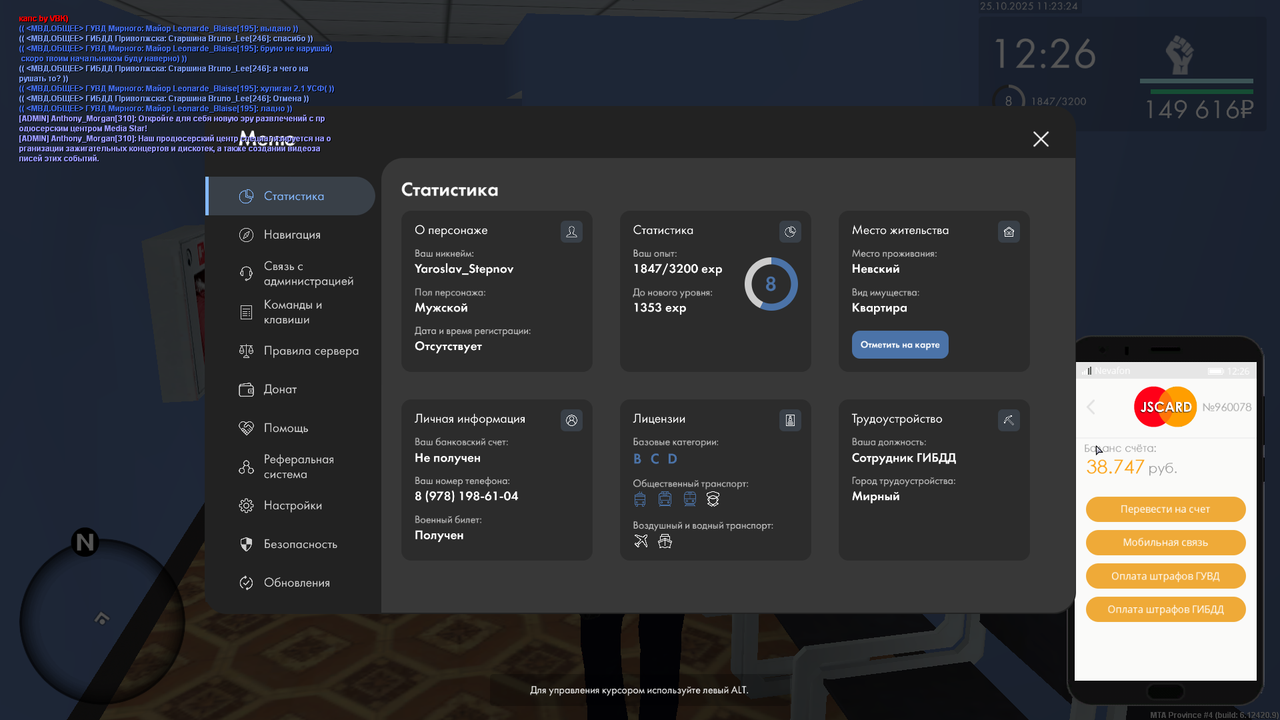Image resolution: width=1280 pixels, height=720 pixels.
Task: Click the tools icon in Трудоустройство card
Action: pos(1009,420)
